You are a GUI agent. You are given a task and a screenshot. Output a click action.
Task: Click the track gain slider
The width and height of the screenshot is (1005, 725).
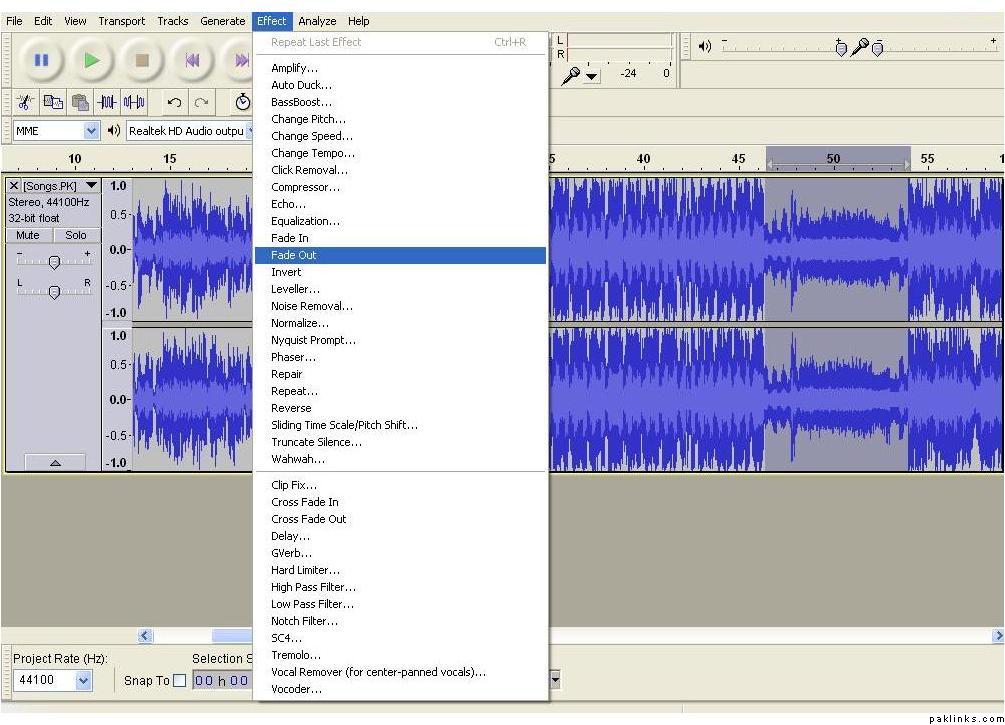tap(54, 262)
